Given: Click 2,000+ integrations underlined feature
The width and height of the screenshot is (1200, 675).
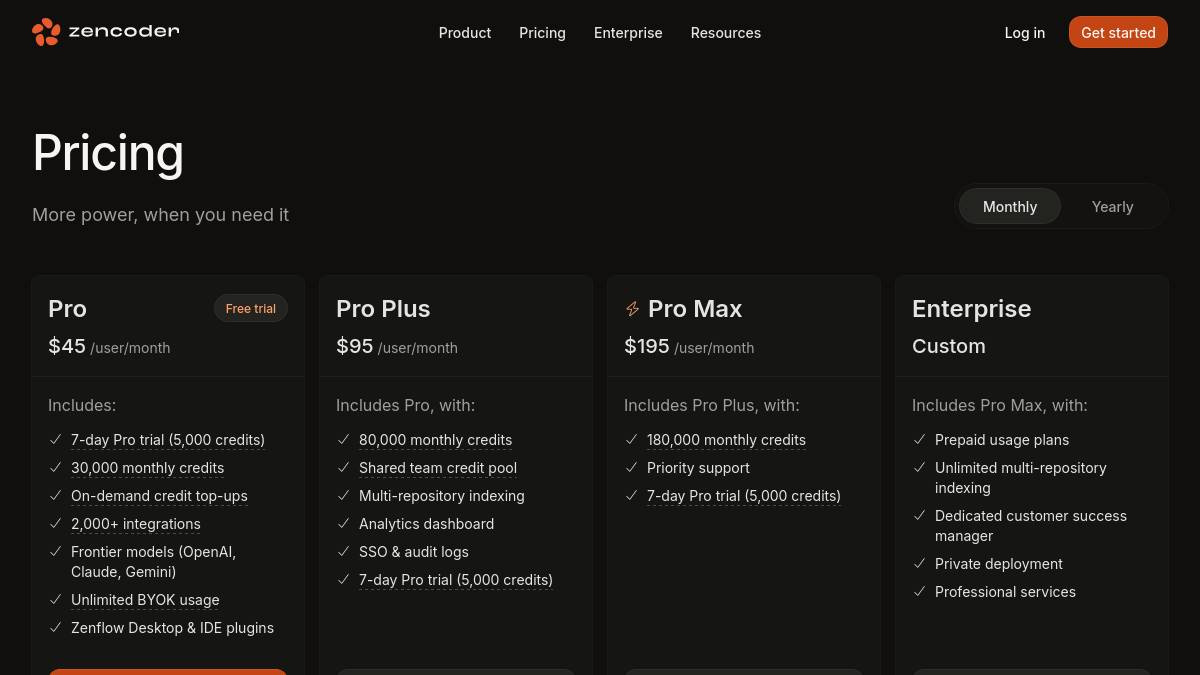Looking at the screenshot, I should (136, 524).
